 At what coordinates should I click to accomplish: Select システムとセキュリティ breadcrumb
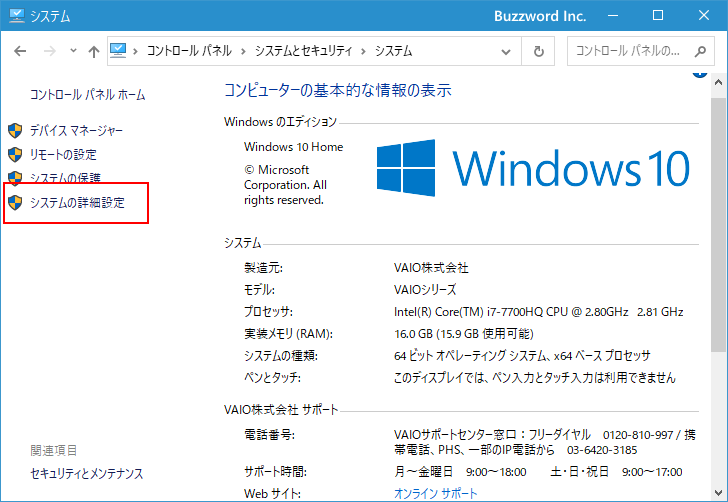coord(304,51)
